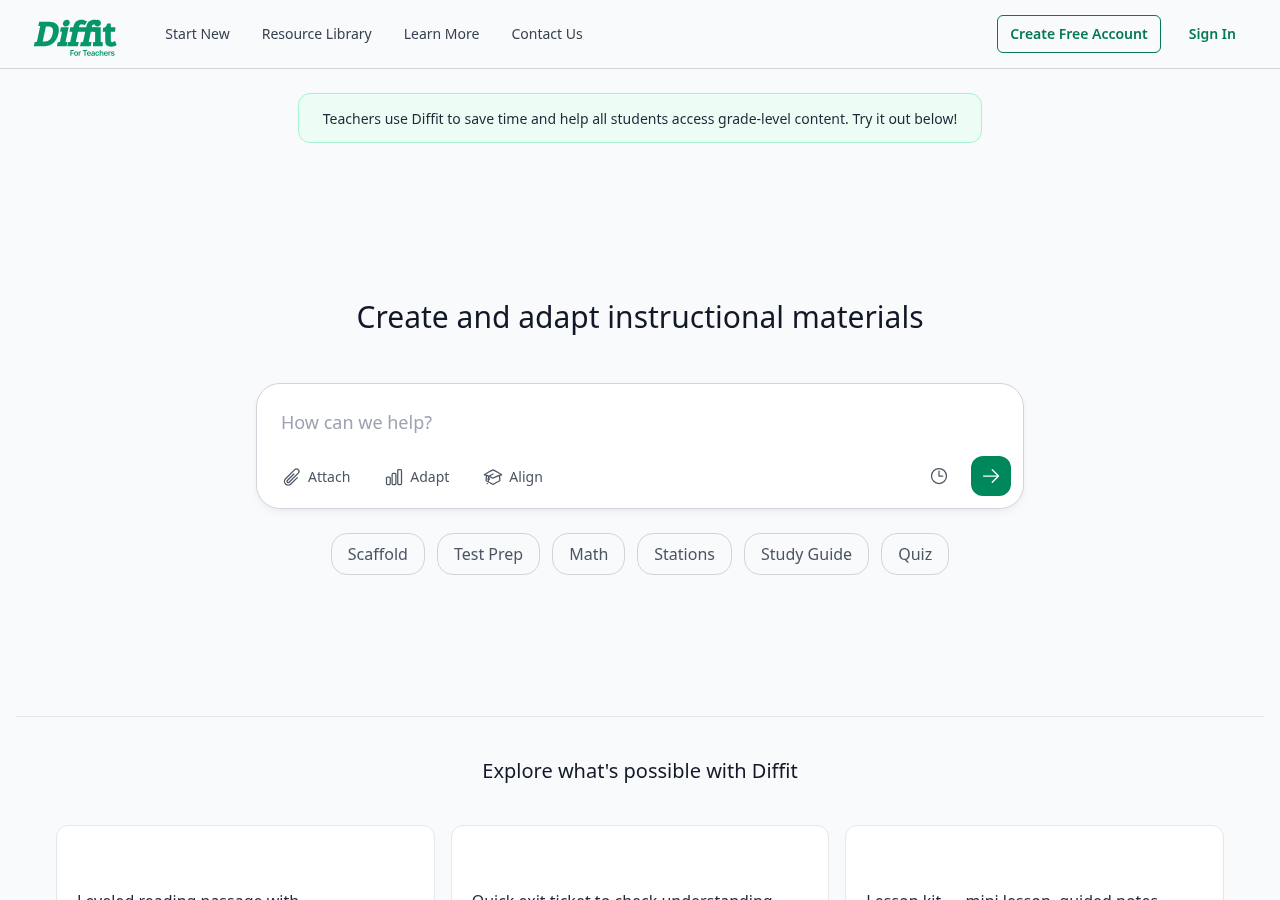Click the graduation cap Align icon
Screen dimensions: 1280x900
click(x=493, y=477)
